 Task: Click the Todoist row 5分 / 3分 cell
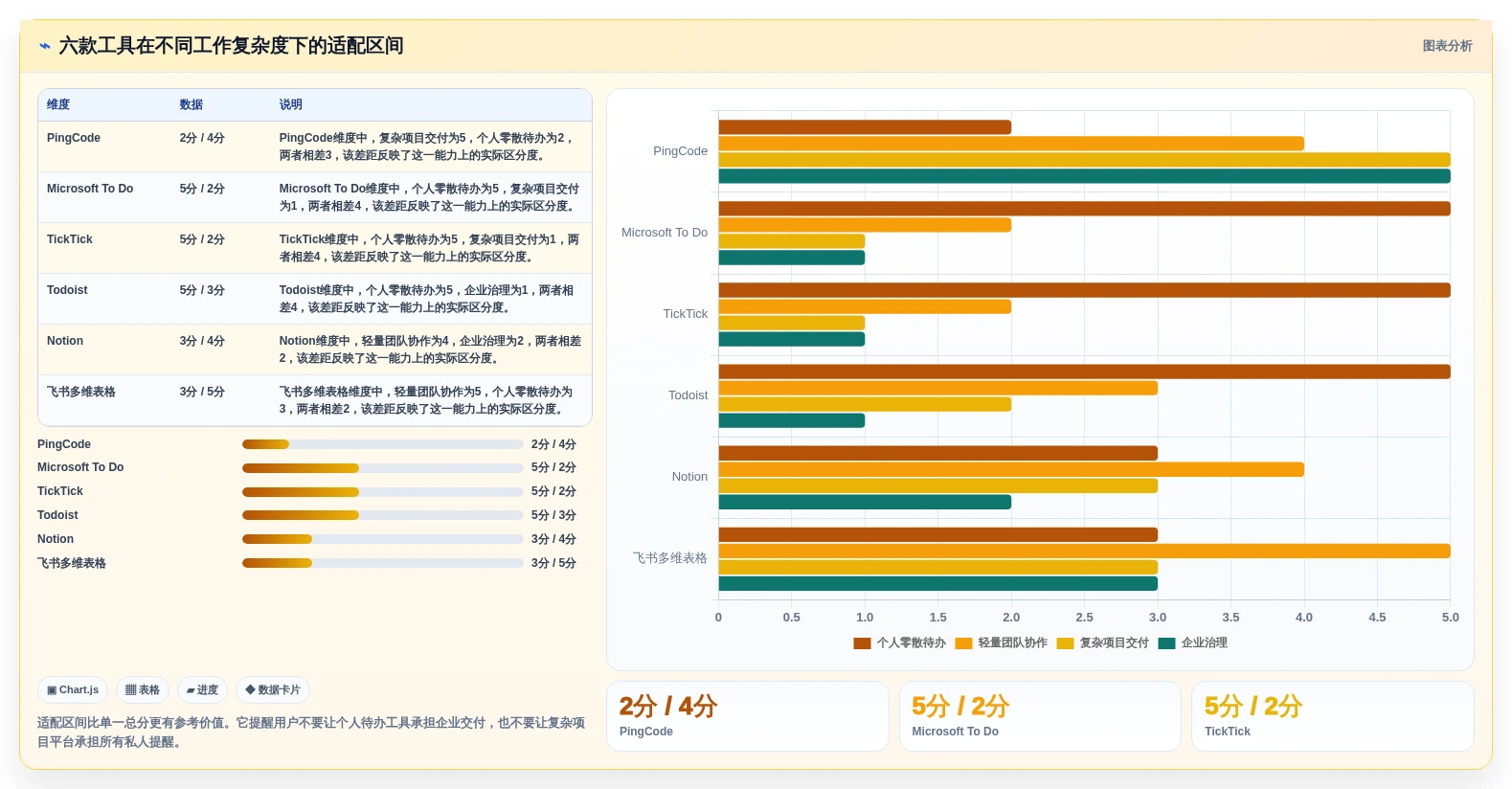[202, 290]
